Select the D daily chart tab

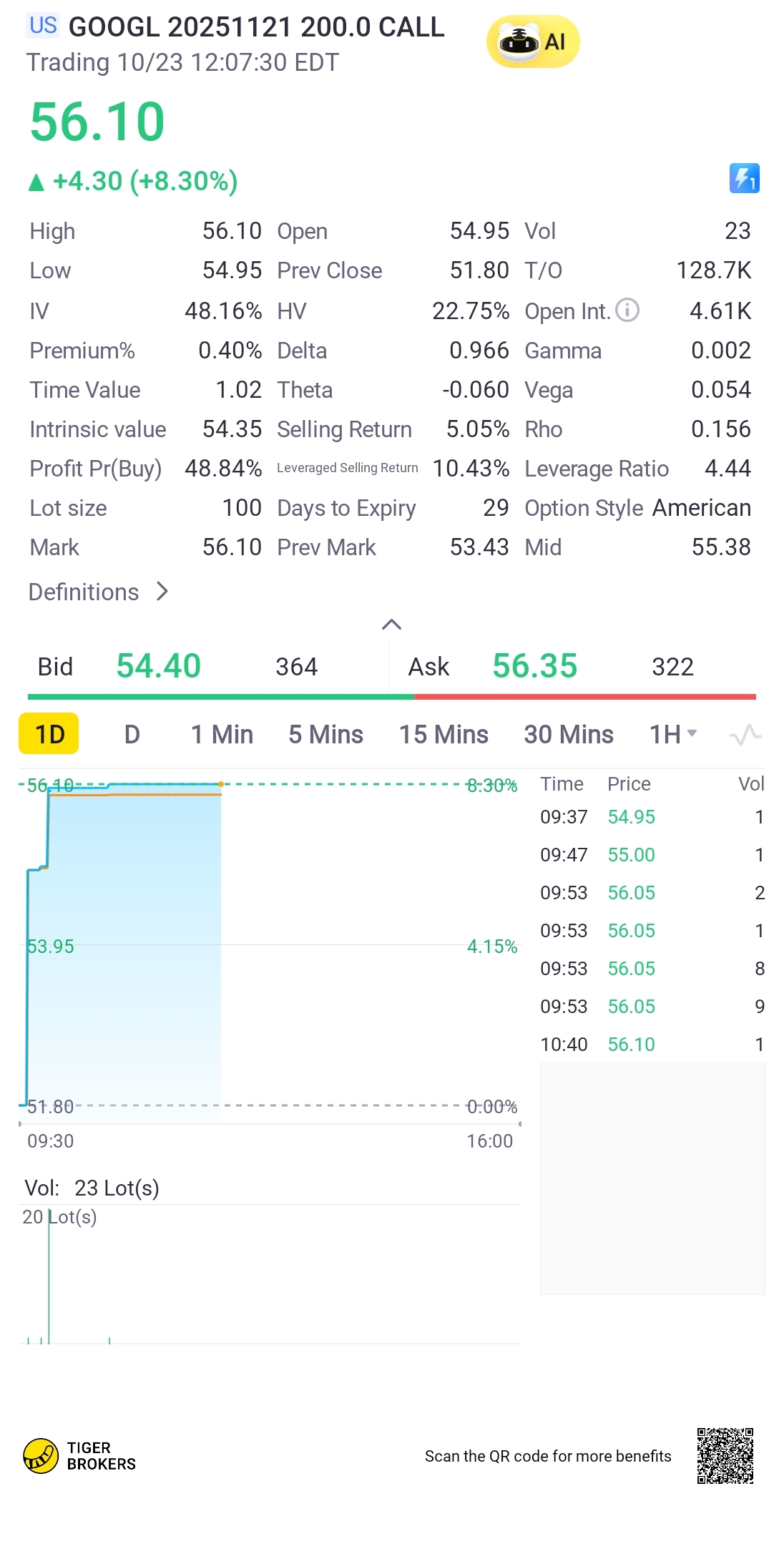click(132, 735)
